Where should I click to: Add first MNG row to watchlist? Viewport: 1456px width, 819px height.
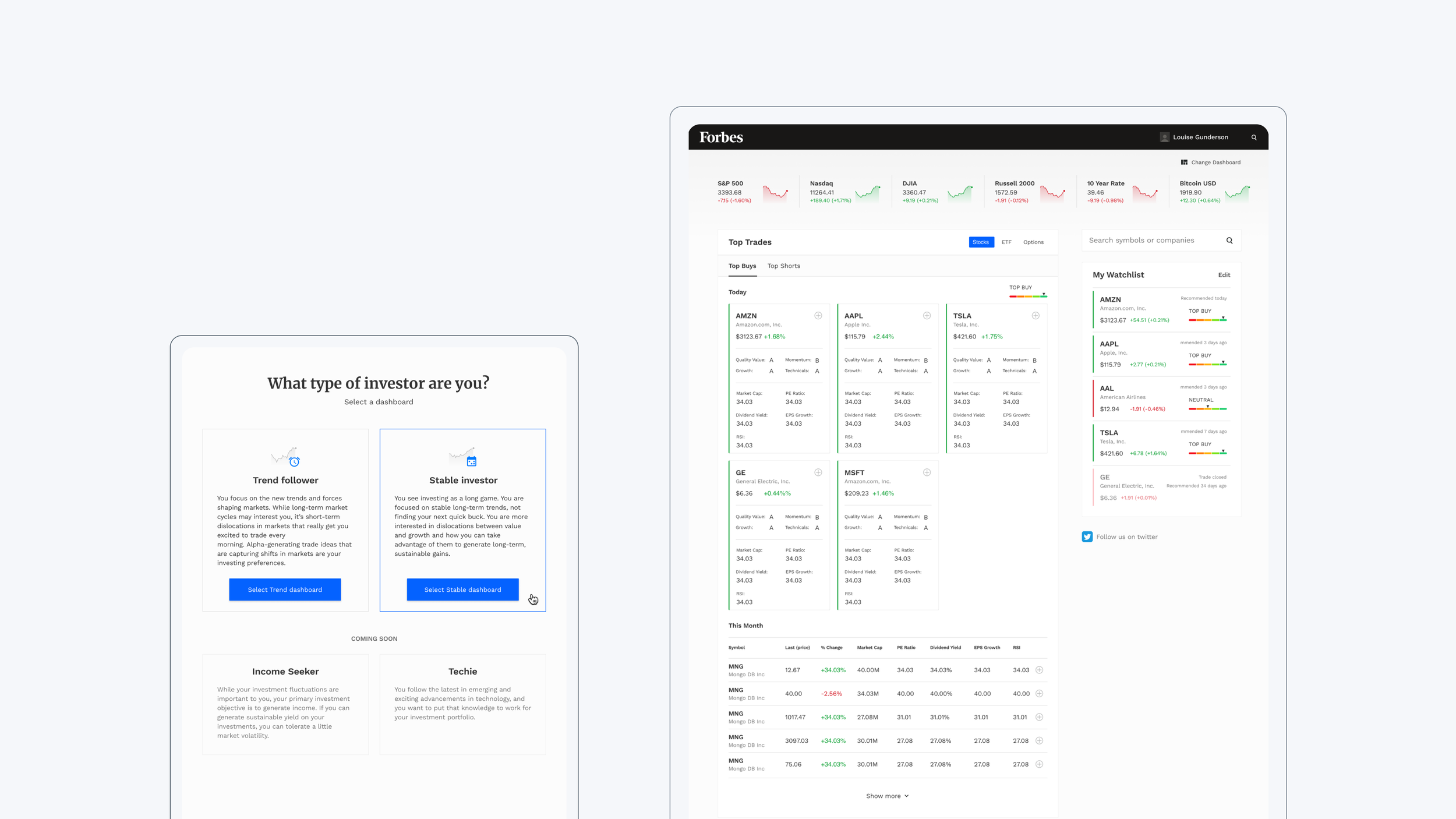[x=1039, y=670]
